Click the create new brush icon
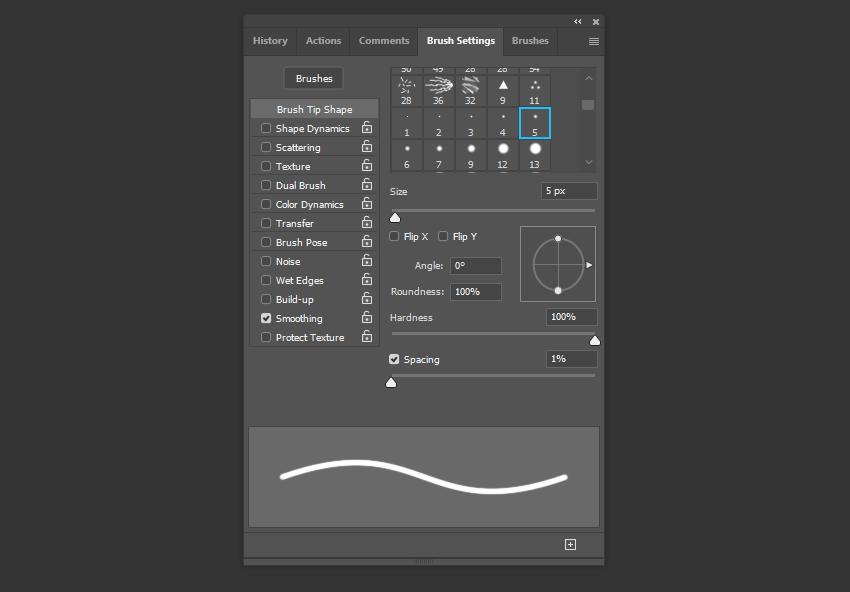 pyautogui.click(x=570, y=544)
